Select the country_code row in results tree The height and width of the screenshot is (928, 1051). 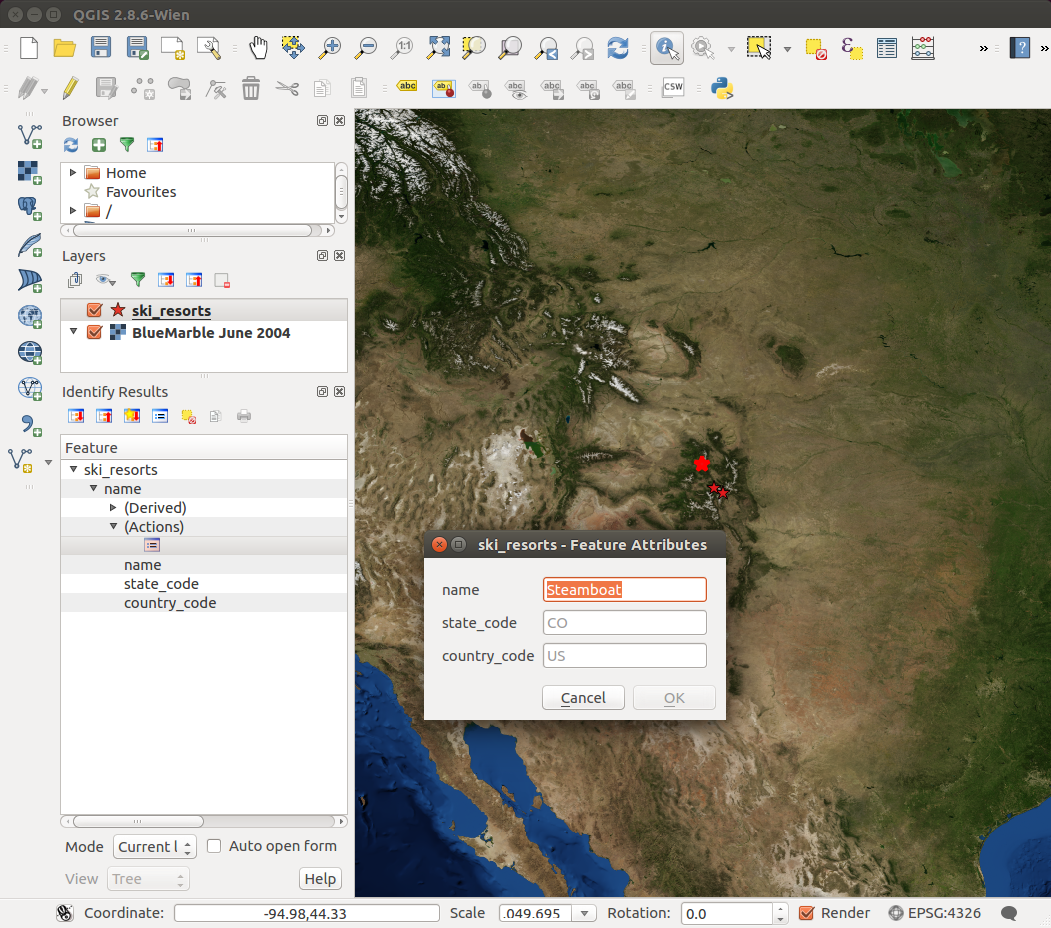click(170, 603)
